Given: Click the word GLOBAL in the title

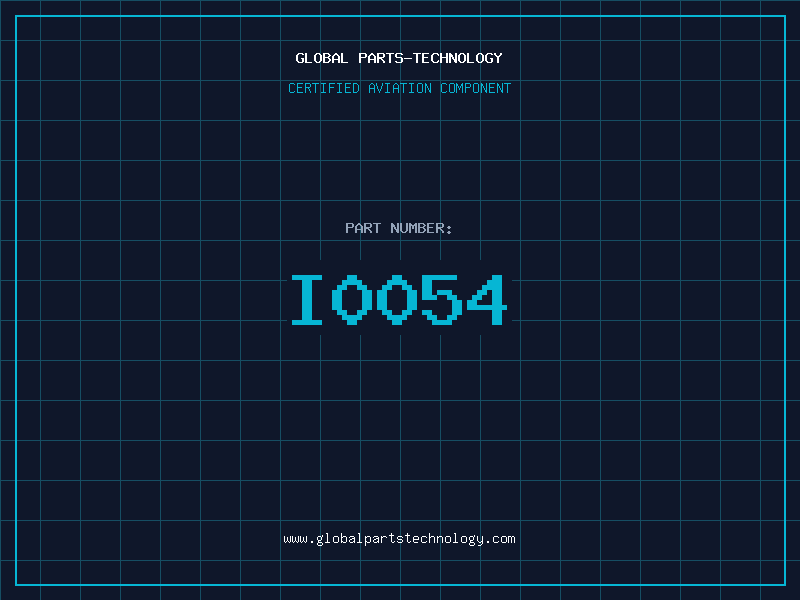Looking at the screenshot, I should tap(321, 58).
